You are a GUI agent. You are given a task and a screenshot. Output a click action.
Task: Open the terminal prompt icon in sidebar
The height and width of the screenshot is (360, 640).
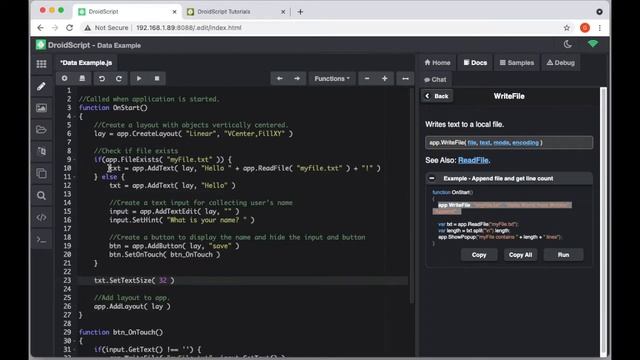[x=41, y=240]
